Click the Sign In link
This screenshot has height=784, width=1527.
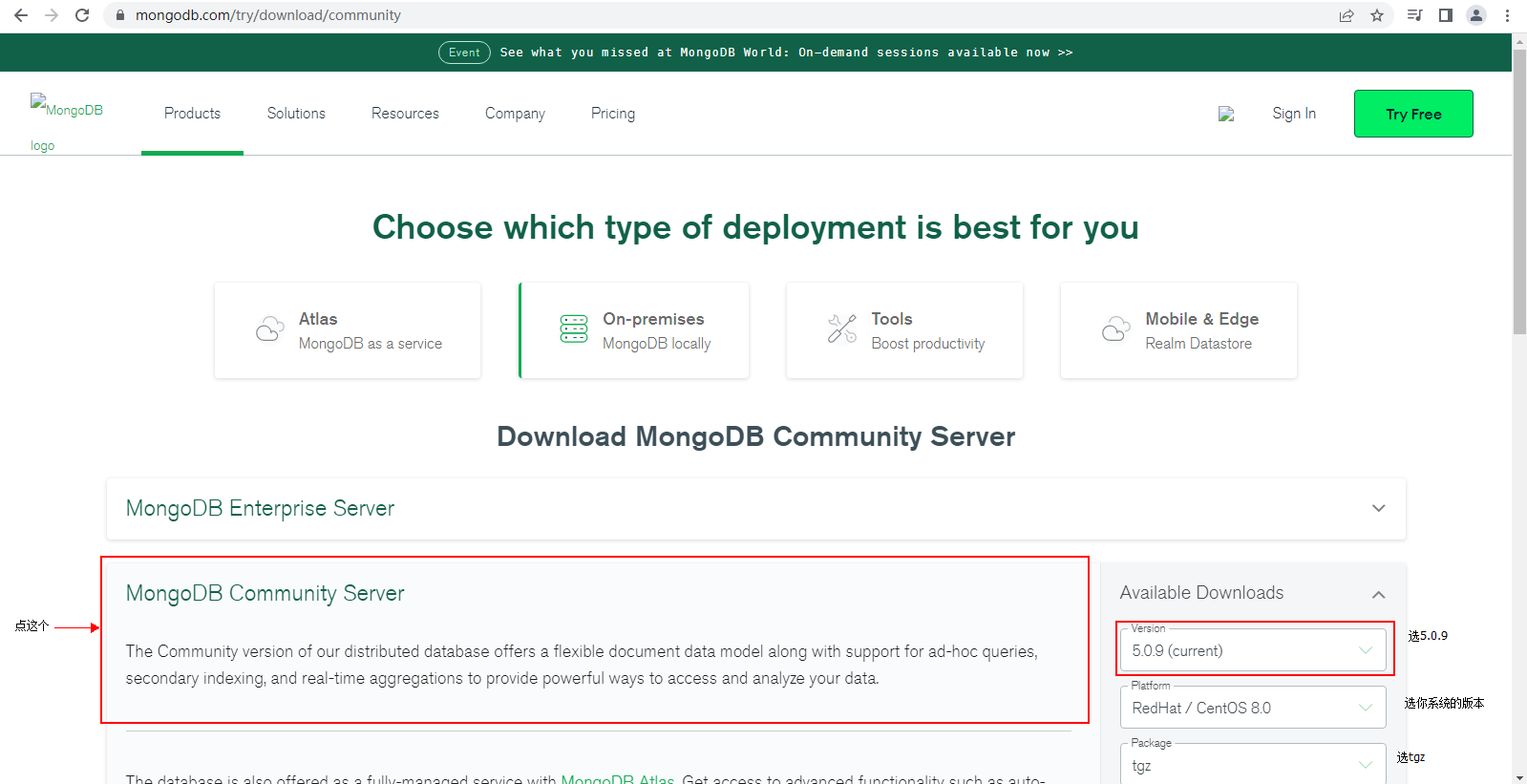coord(1293,114)
